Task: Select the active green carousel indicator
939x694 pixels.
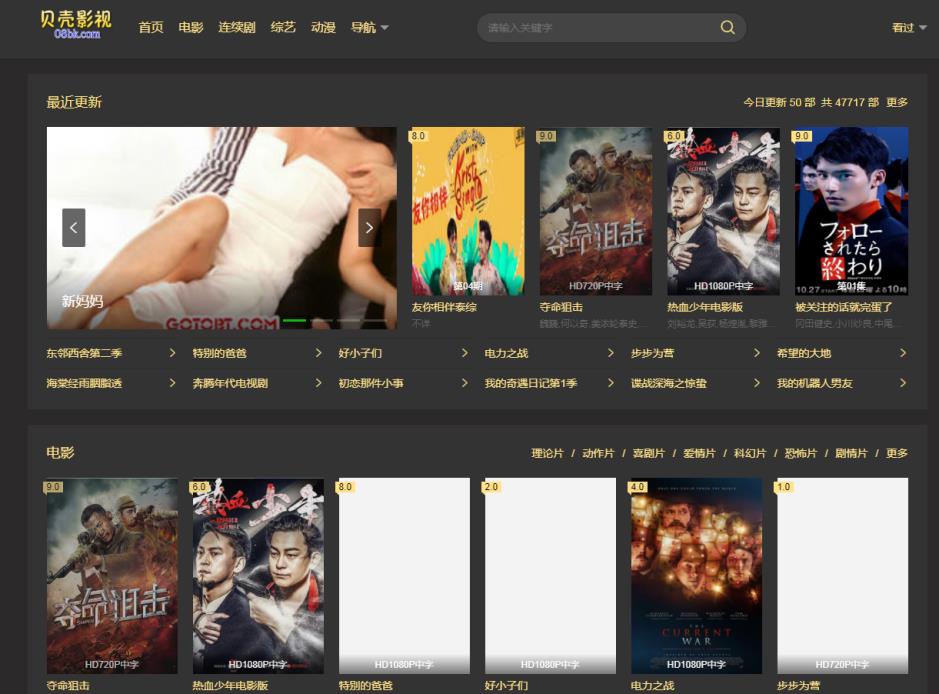Action: (294, 321)
